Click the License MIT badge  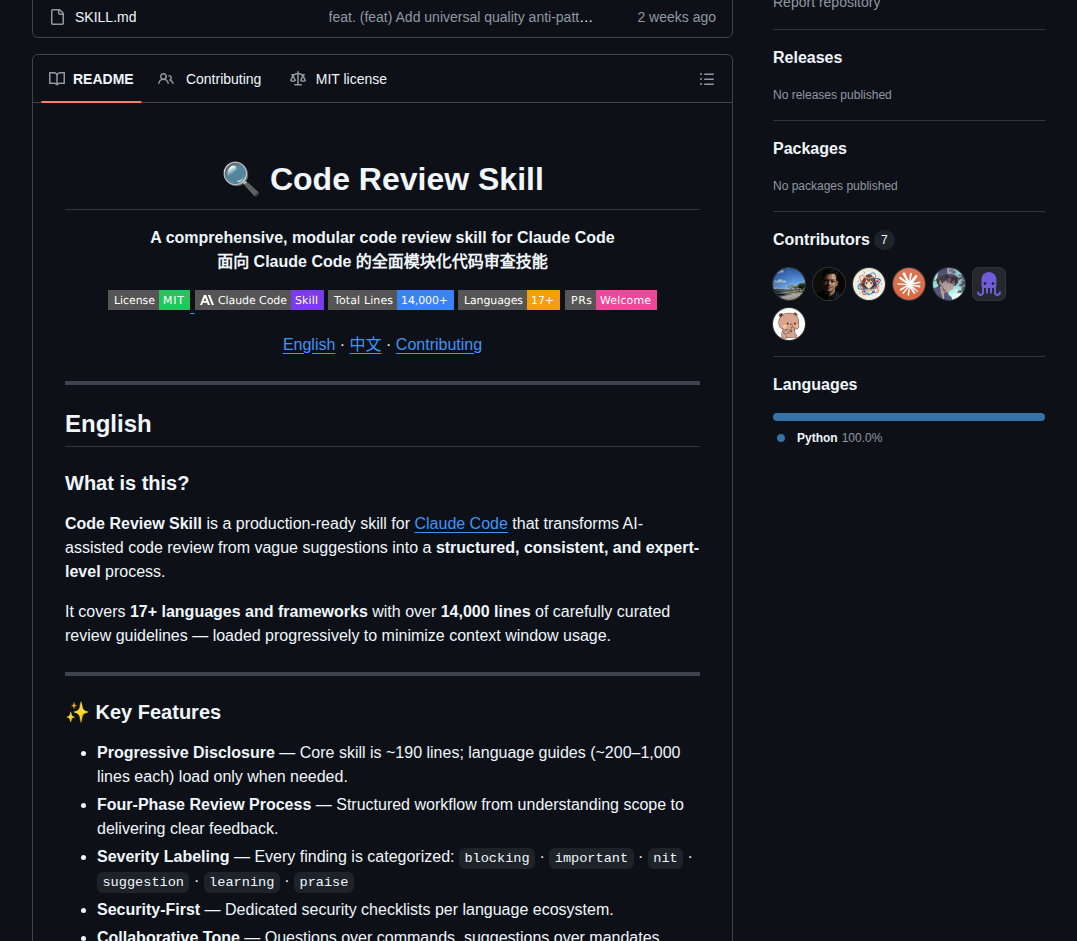[x=148, y=300]
